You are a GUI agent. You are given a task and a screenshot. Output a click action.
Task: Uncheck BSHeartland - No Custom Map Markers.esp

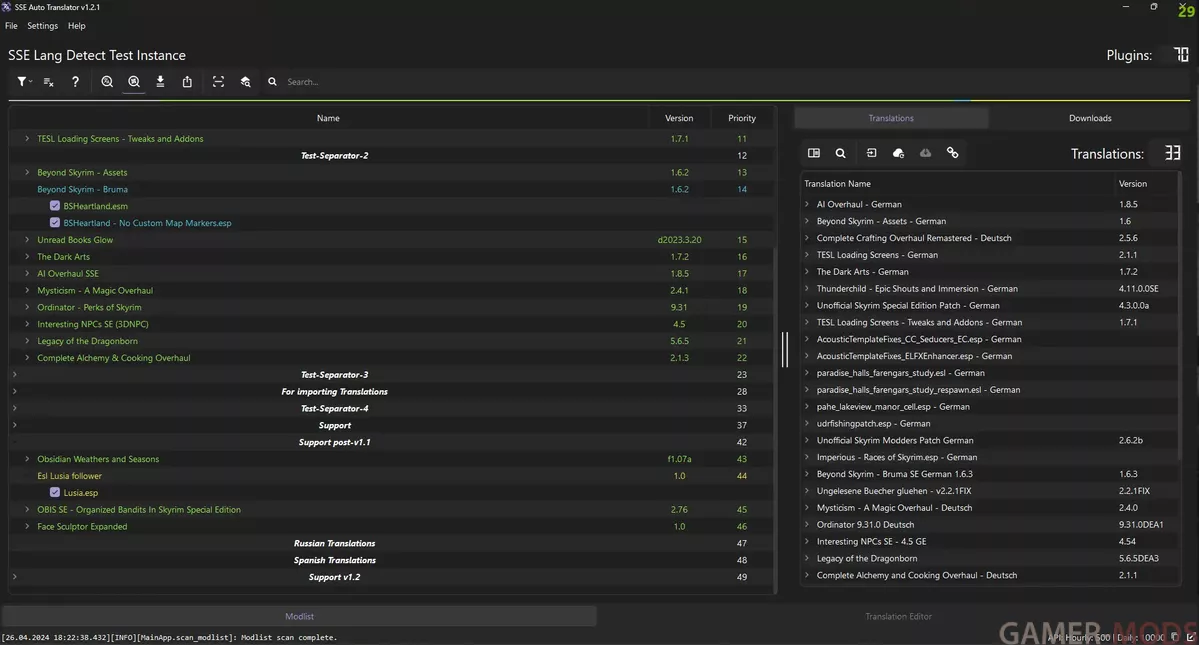pyautogui.click(x=55, y=223)
